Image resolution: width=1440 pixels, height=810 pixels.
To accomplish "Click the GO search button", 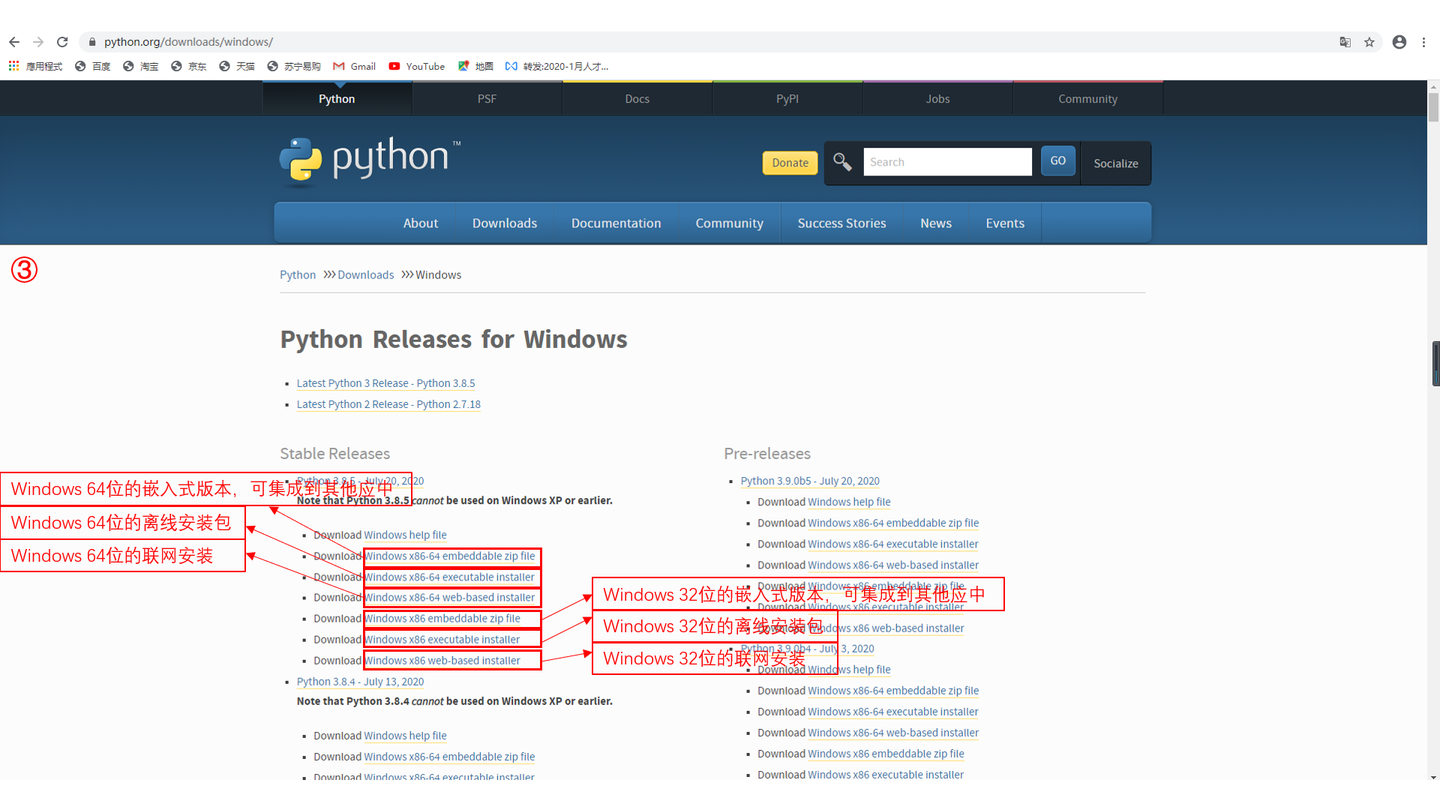I will click(1058, 161).
